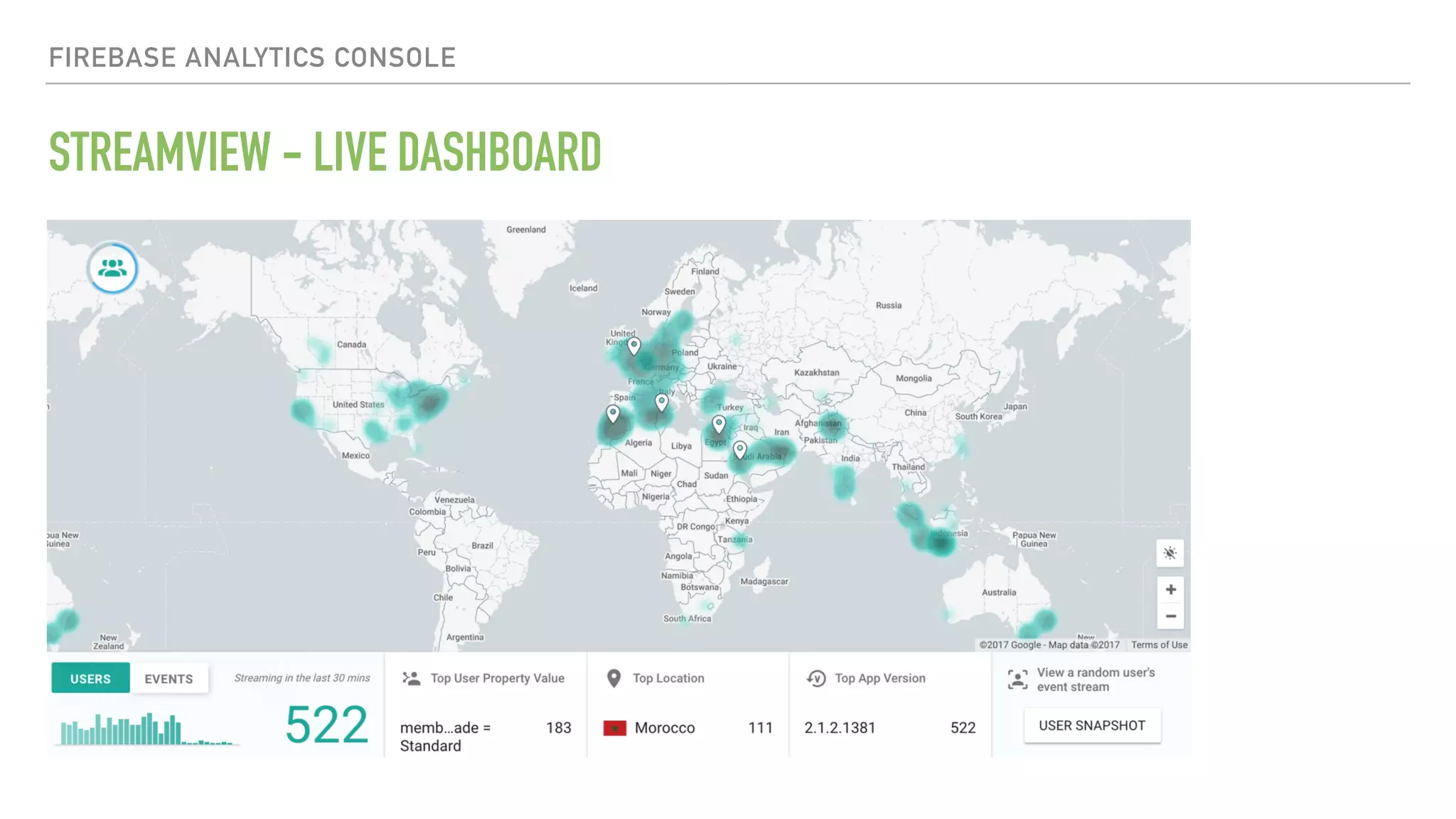Click the ©2017 Google Map data attribution

[1049, 645]
